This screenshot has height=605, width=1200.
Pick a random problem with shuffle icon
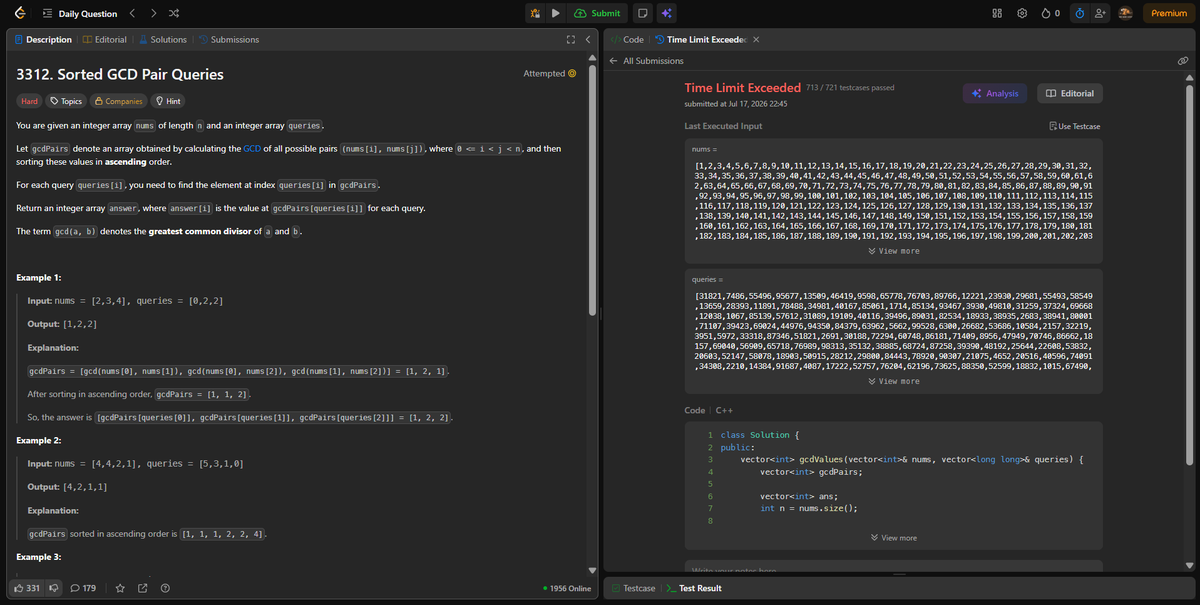tap(174, 13)
